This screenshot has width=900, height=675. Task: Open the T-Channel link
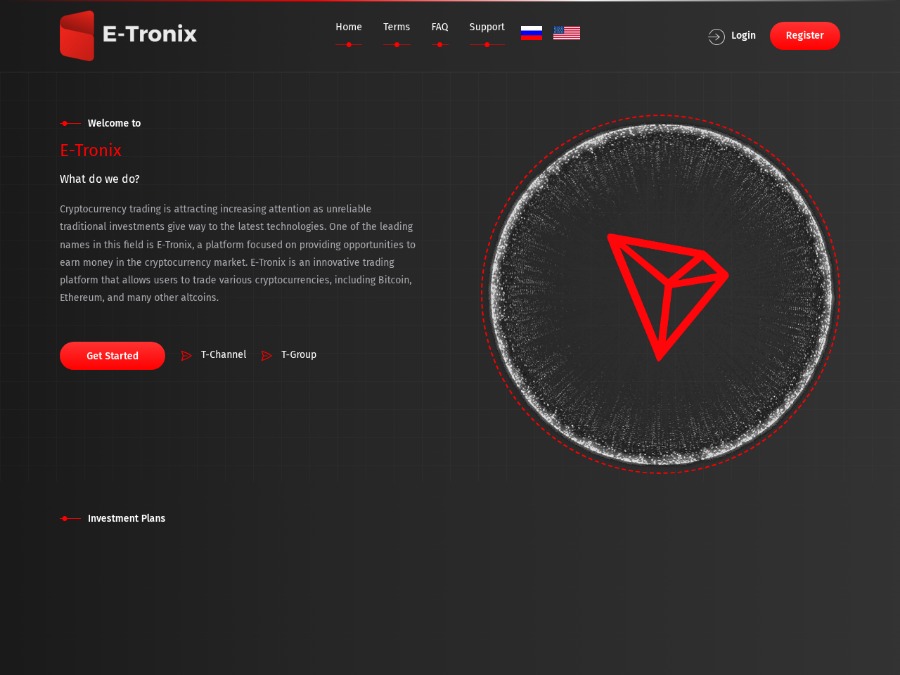(x=223, y=355)
